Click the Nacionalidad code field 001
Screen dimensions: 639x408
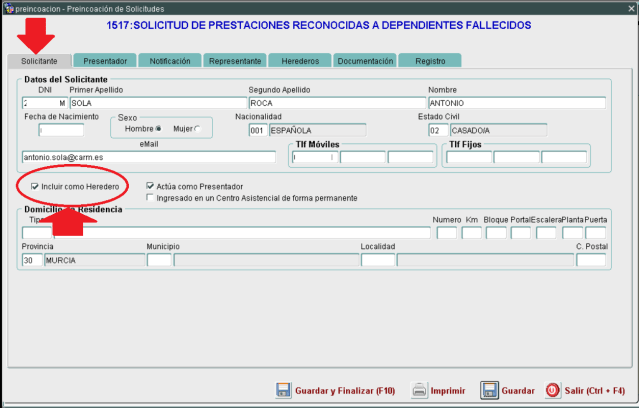tap(258, 130)
